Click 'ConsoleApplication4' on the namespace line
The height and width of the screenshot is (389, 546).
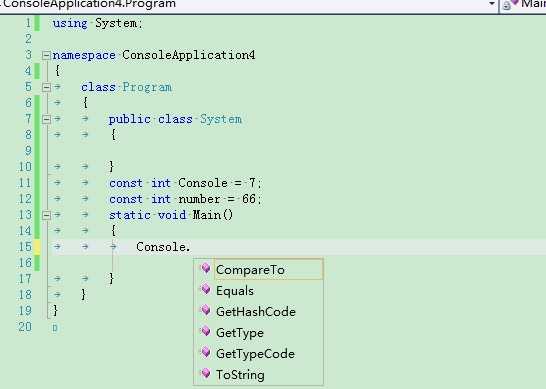tap(189, 55)
